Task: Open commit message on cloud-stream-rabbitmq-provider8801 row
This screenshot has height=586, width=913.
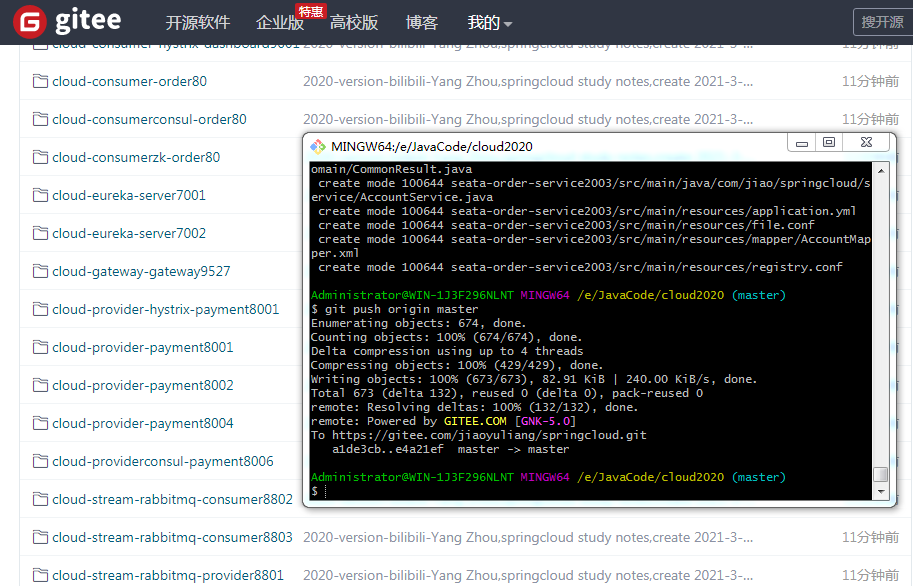Action: coord(528,576)
